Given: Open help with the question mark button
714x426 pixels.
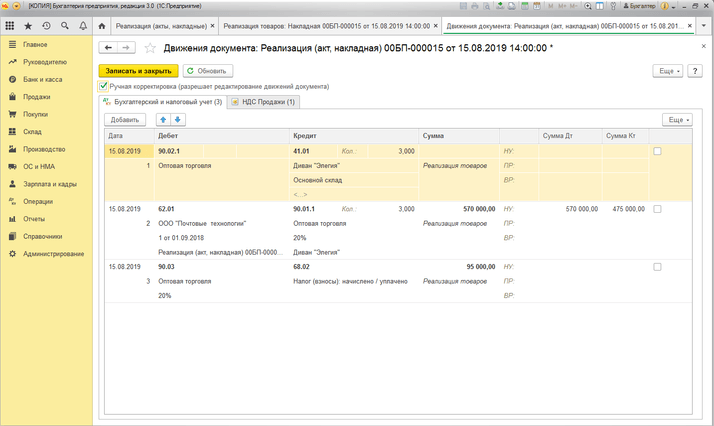Looking at the screenshot, I should [695, 71].
